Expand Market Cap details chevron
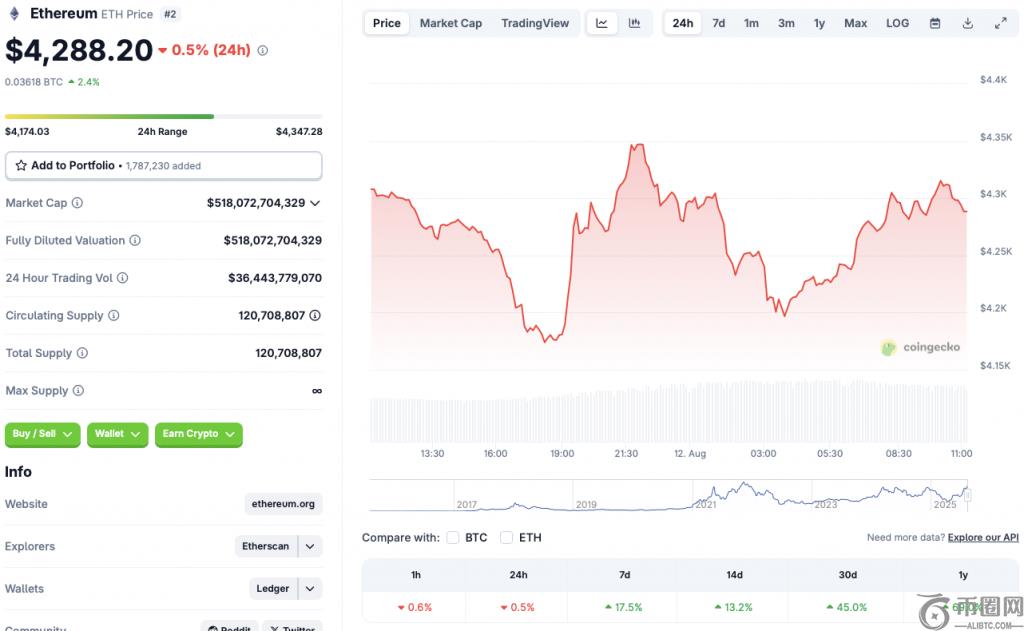 pyautogui.click(x=315, y=203)
